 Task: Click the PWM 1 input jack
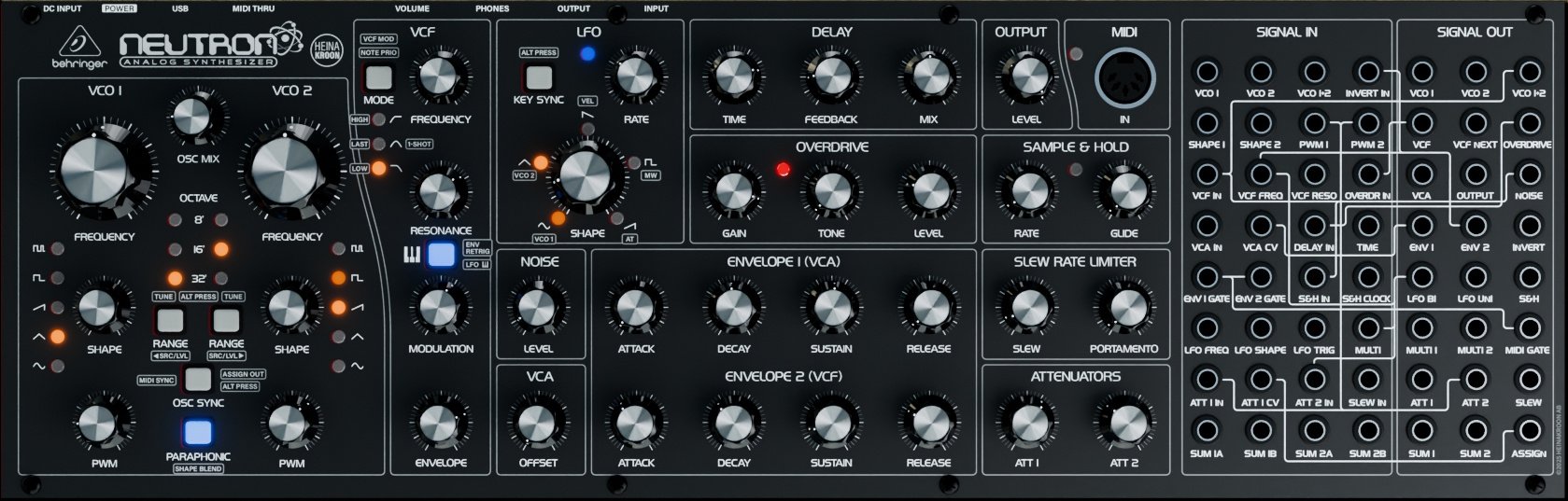[x=1314, y=122]
